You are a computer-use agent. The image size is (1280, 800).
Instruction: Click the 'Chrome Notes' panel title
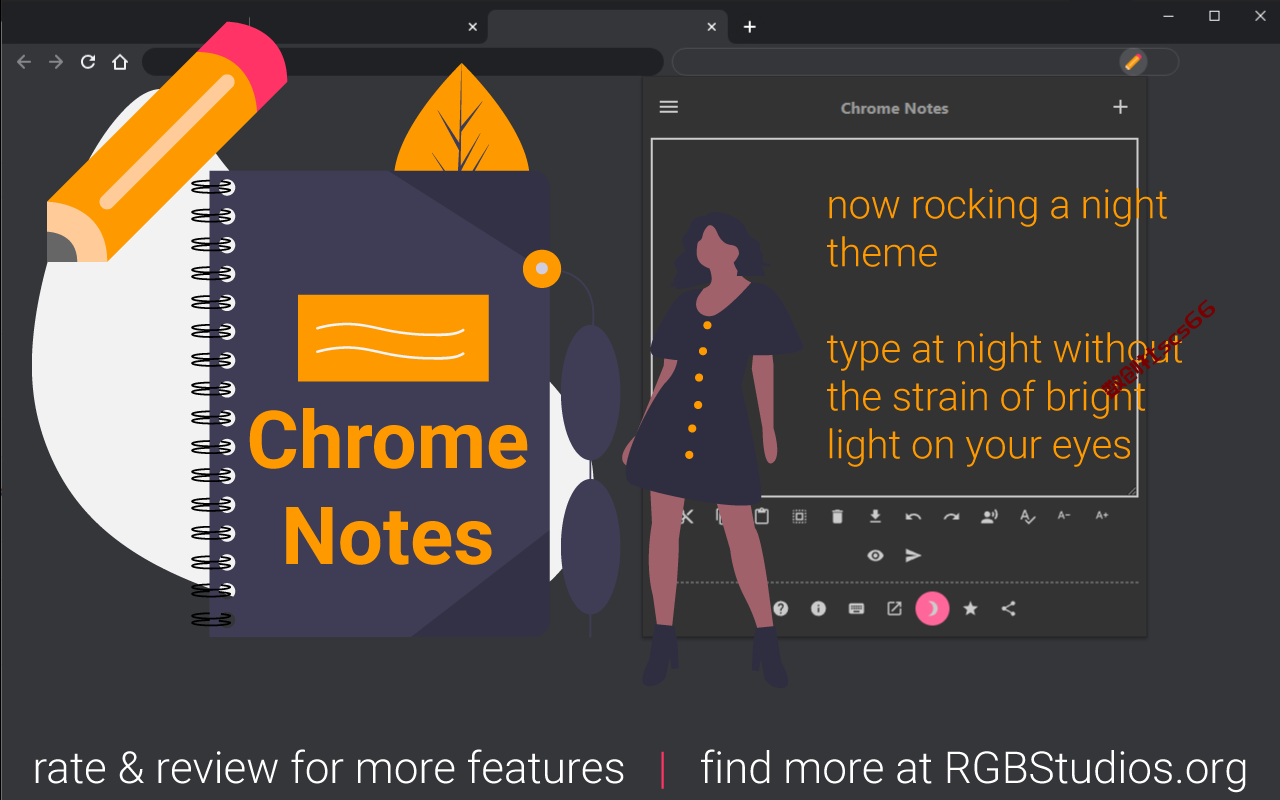(x=894, y=108)
